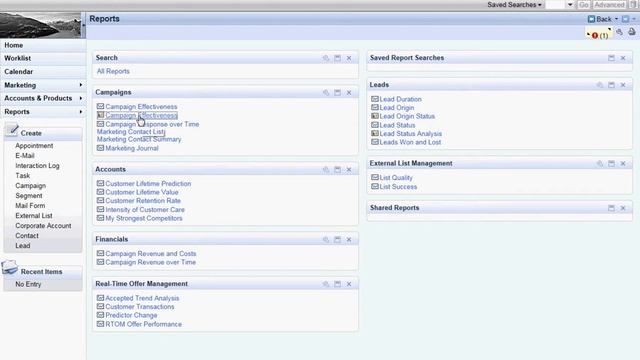The width and height of the screenshot is (640, 360).
Task: Create a new Corporate Account
Action: [43, 226]
